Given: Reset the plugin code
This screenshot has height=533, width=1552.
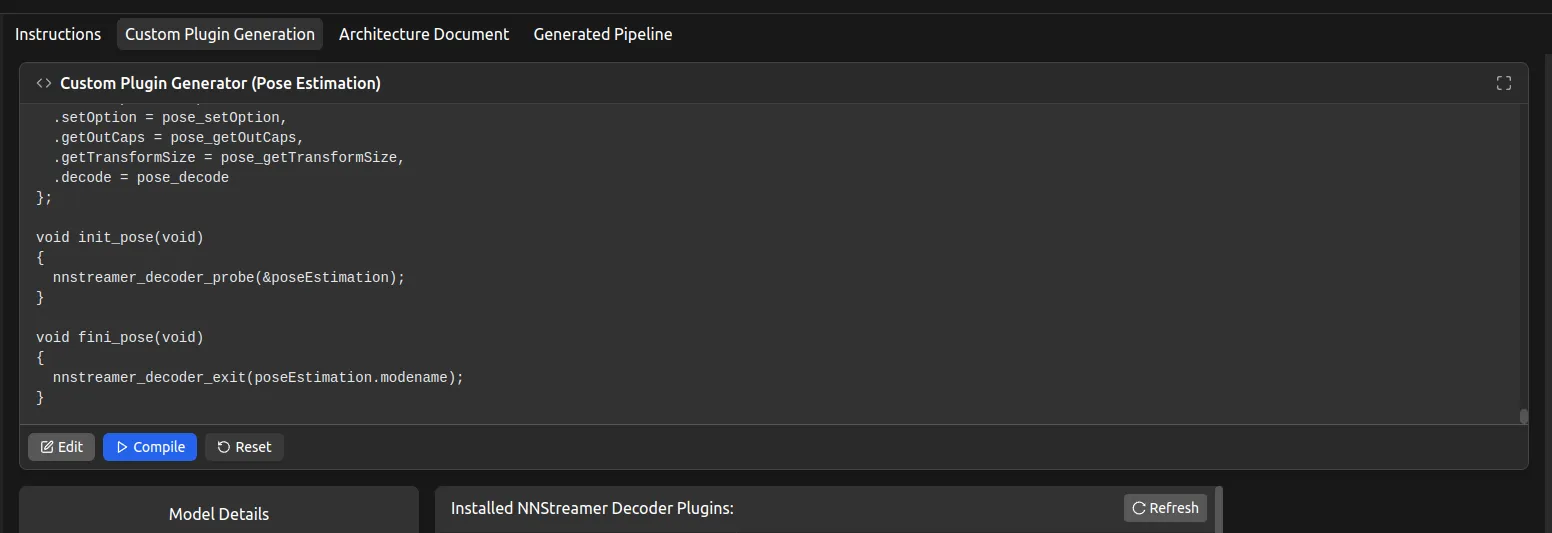Looking at the screenshot, I should 244,447.
